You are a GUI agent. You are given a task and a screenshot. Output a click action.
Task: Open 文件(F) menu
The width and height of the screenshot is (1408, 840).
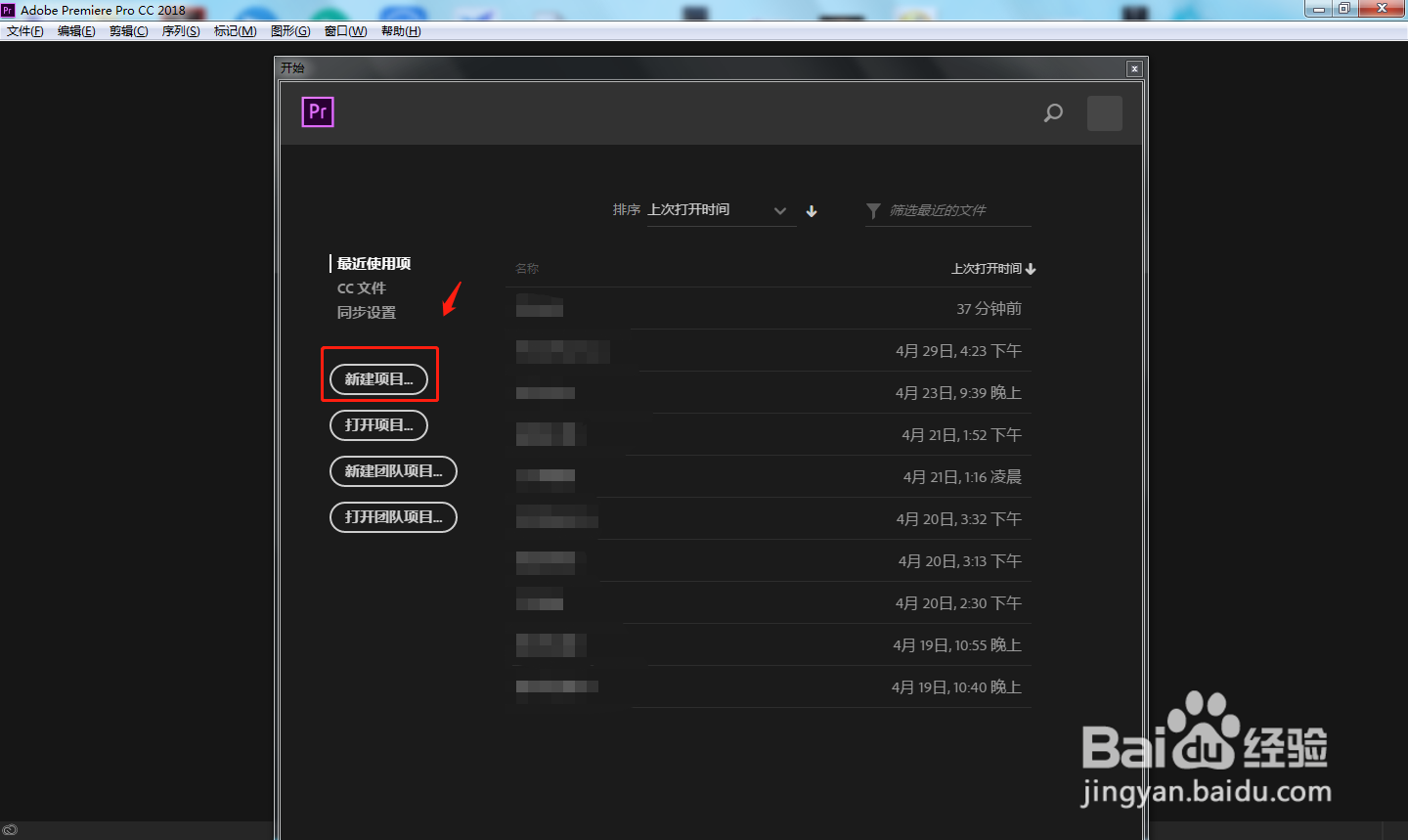[25, 31]
